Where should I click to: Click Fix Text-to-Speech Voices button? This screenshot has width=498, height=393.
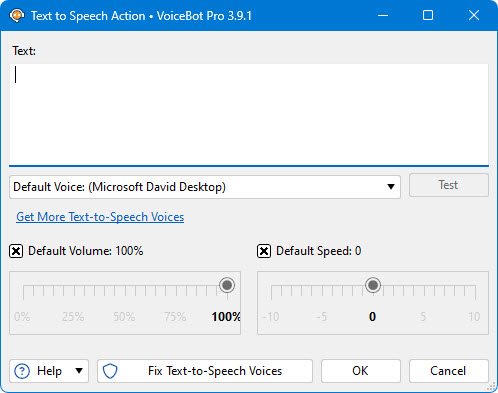tap(205, 371)
